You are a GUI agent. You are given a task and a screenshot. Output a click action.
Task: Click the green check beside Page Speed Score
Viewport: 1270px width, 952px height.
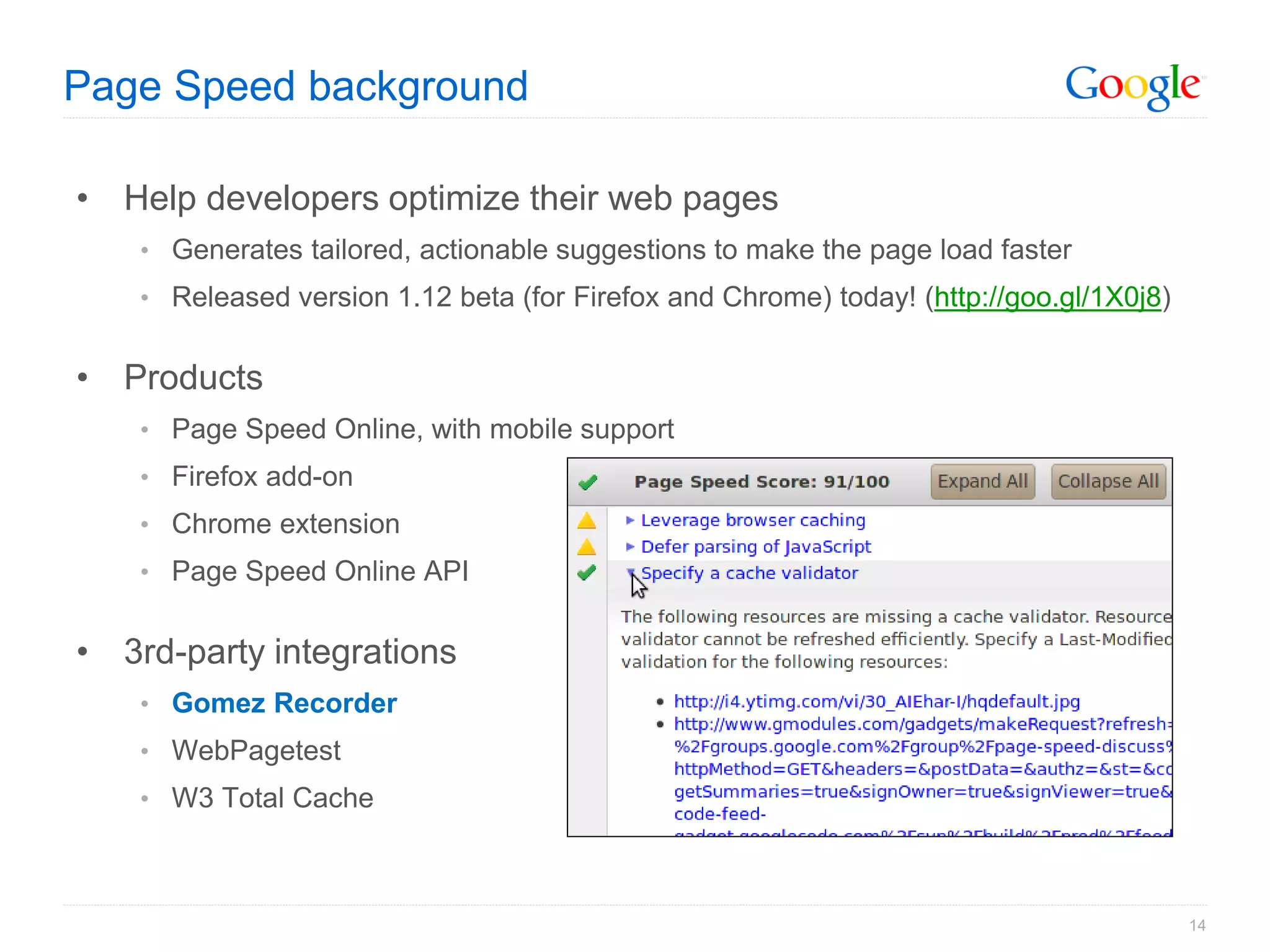pyautogui.click(x=587, y=482)
